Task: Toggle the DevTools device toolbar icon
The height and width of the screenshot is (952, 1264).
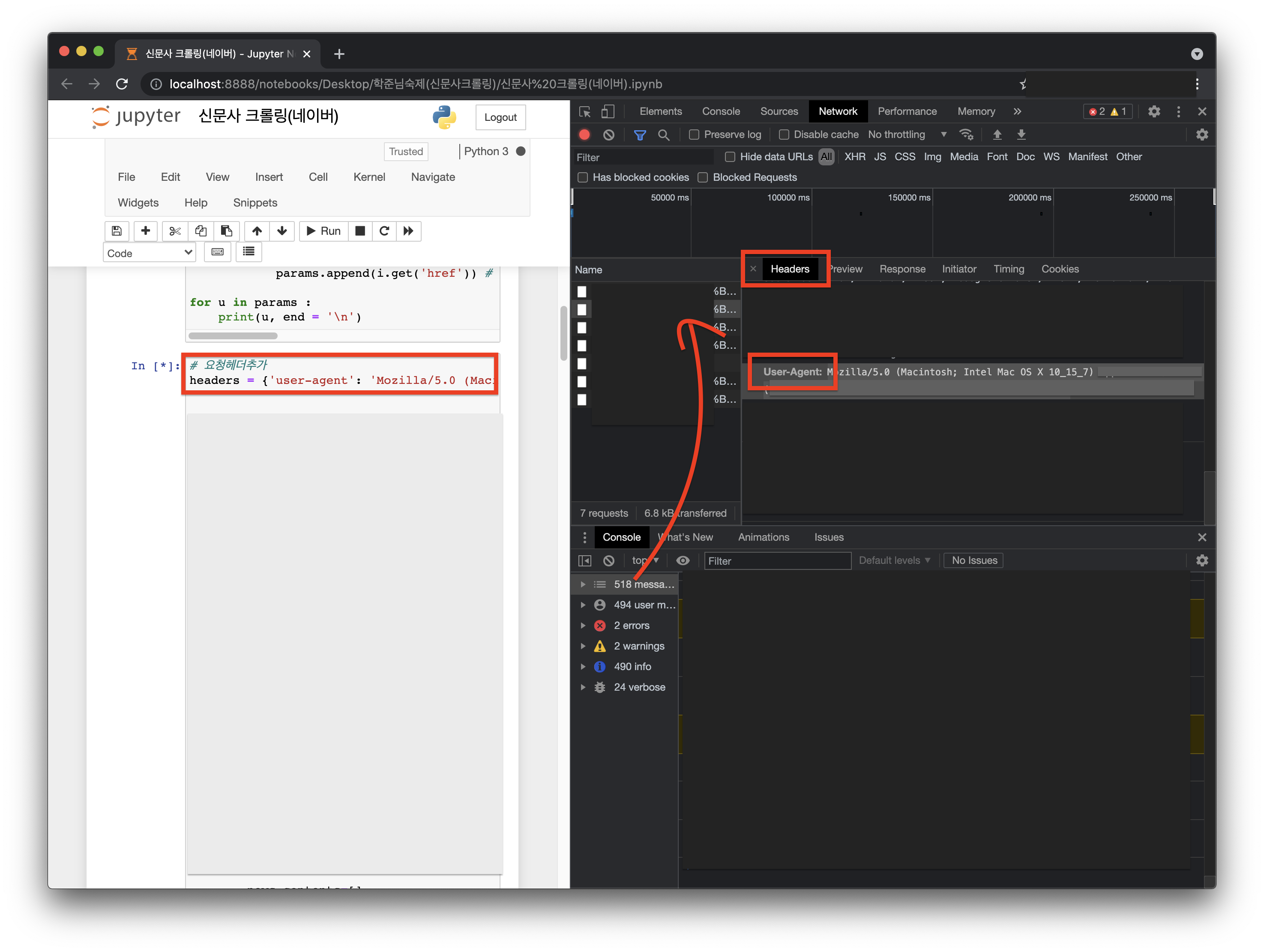Action: click(x=608, y=111)
